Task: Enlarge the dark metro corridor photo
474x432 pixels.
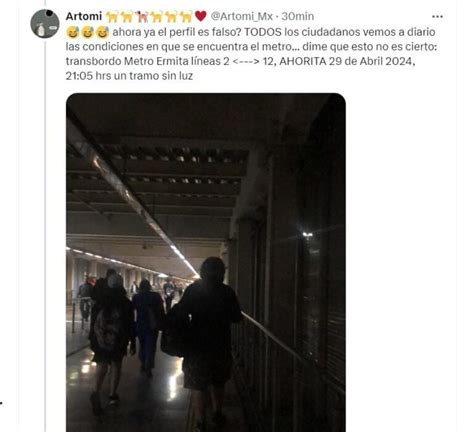Action: click(x=206, y=262)
